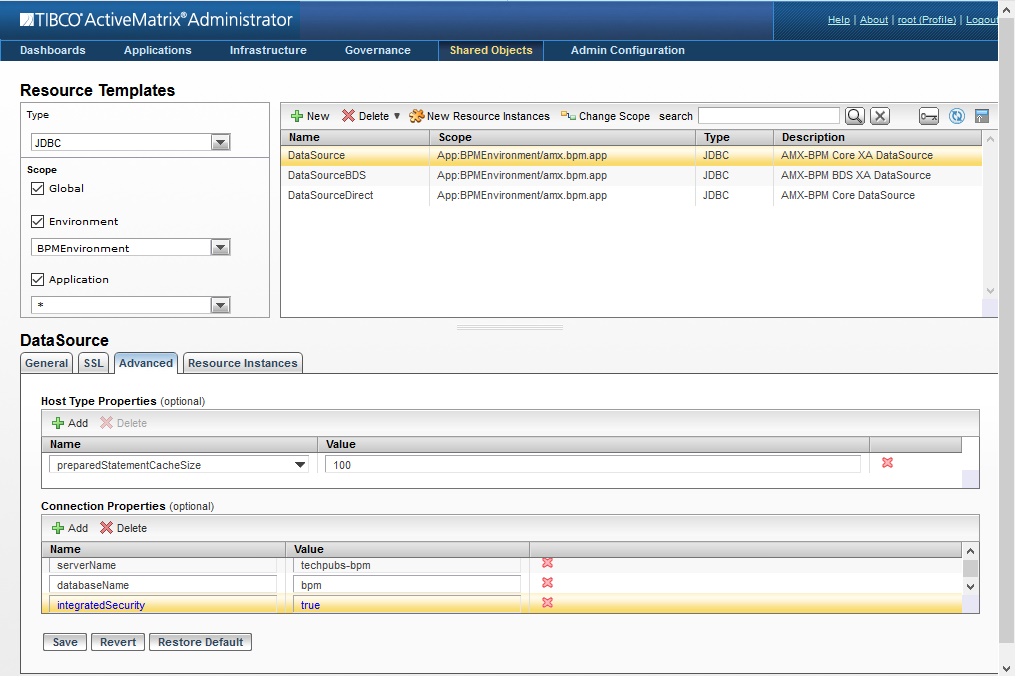Viewport: 1020px width, 691px height.
Task: Sort by the Scope column header
Action: 563,137
